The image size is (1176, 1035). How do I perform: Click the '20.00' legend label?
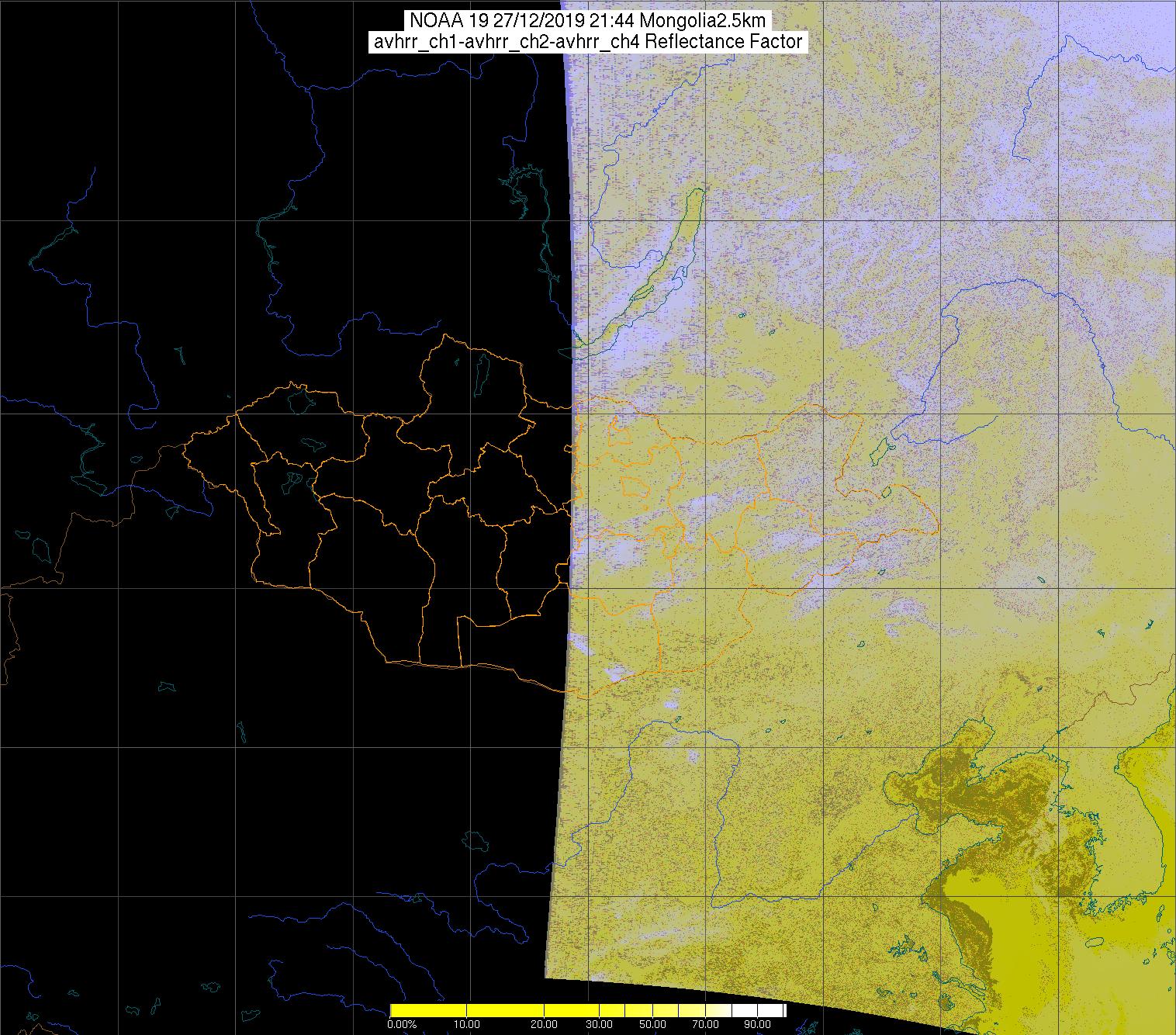pyautogui.click(x=544, y=1024)
